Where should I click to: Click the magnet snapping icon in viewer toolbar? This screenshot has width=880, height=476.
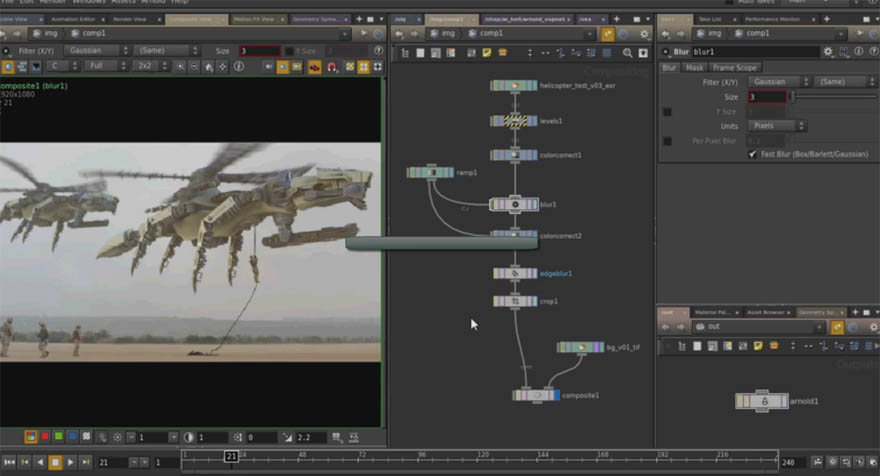click(x=332, y=67)
